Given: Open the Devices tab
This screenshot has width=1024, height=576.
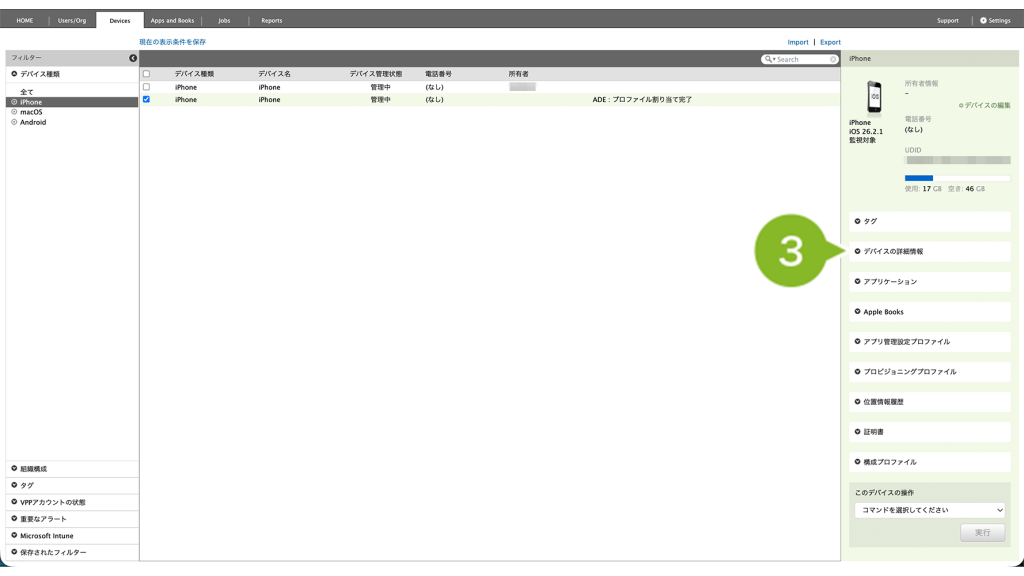Looking at the screenshot, I should [120, 20].
